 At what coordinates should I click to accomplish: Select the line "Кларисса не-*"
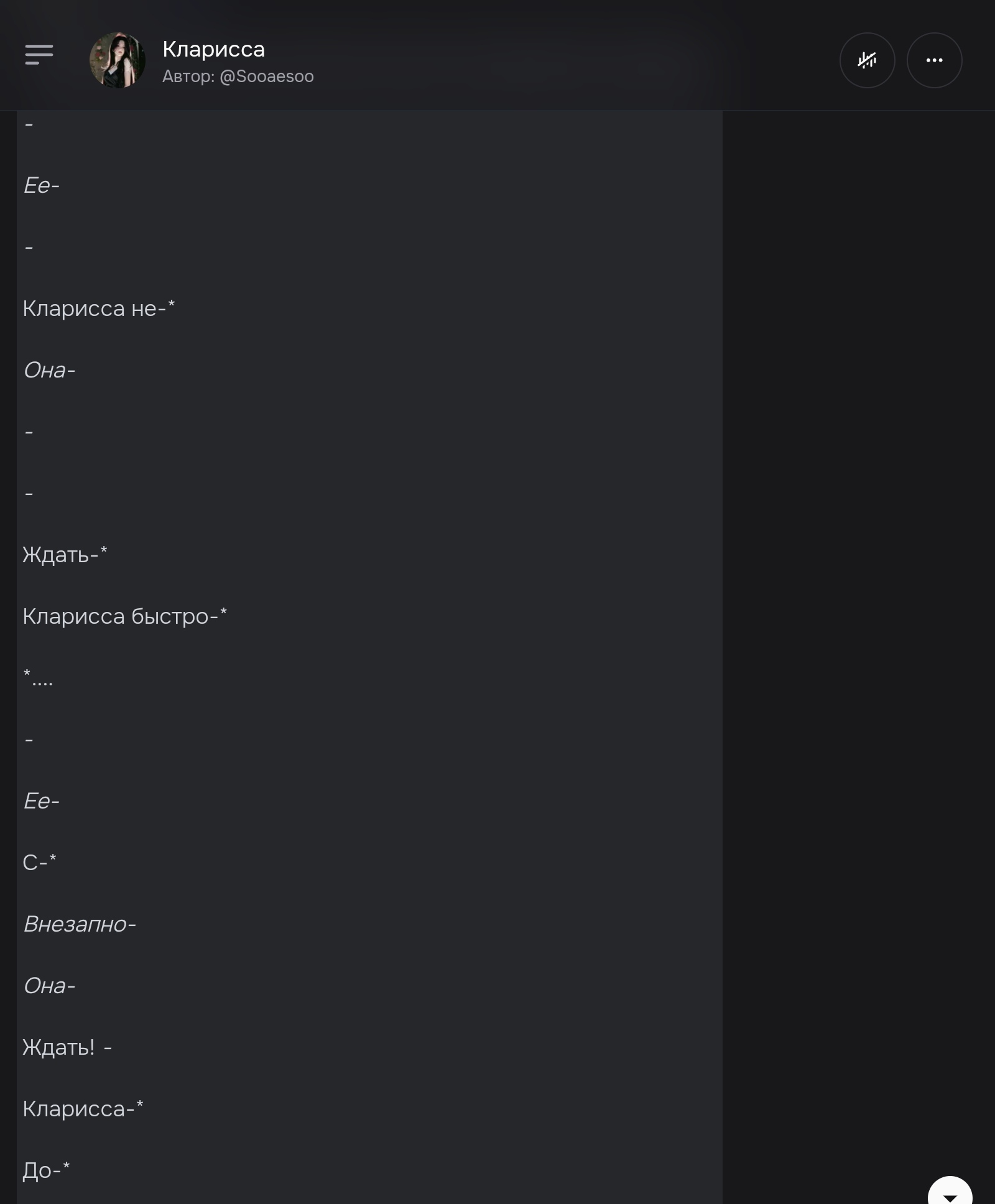tap(99, 308)
